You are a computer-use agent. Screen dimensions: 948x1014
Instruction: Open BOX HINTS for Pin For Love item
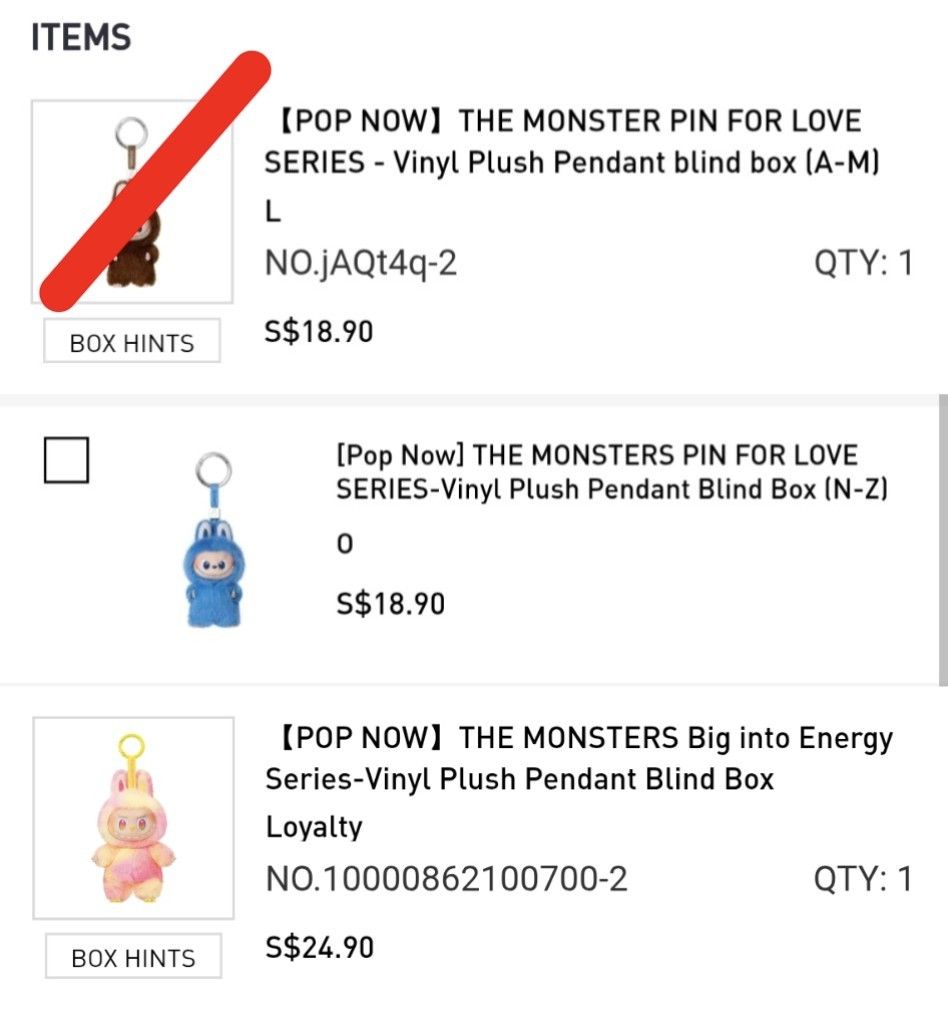click(132, 343)
